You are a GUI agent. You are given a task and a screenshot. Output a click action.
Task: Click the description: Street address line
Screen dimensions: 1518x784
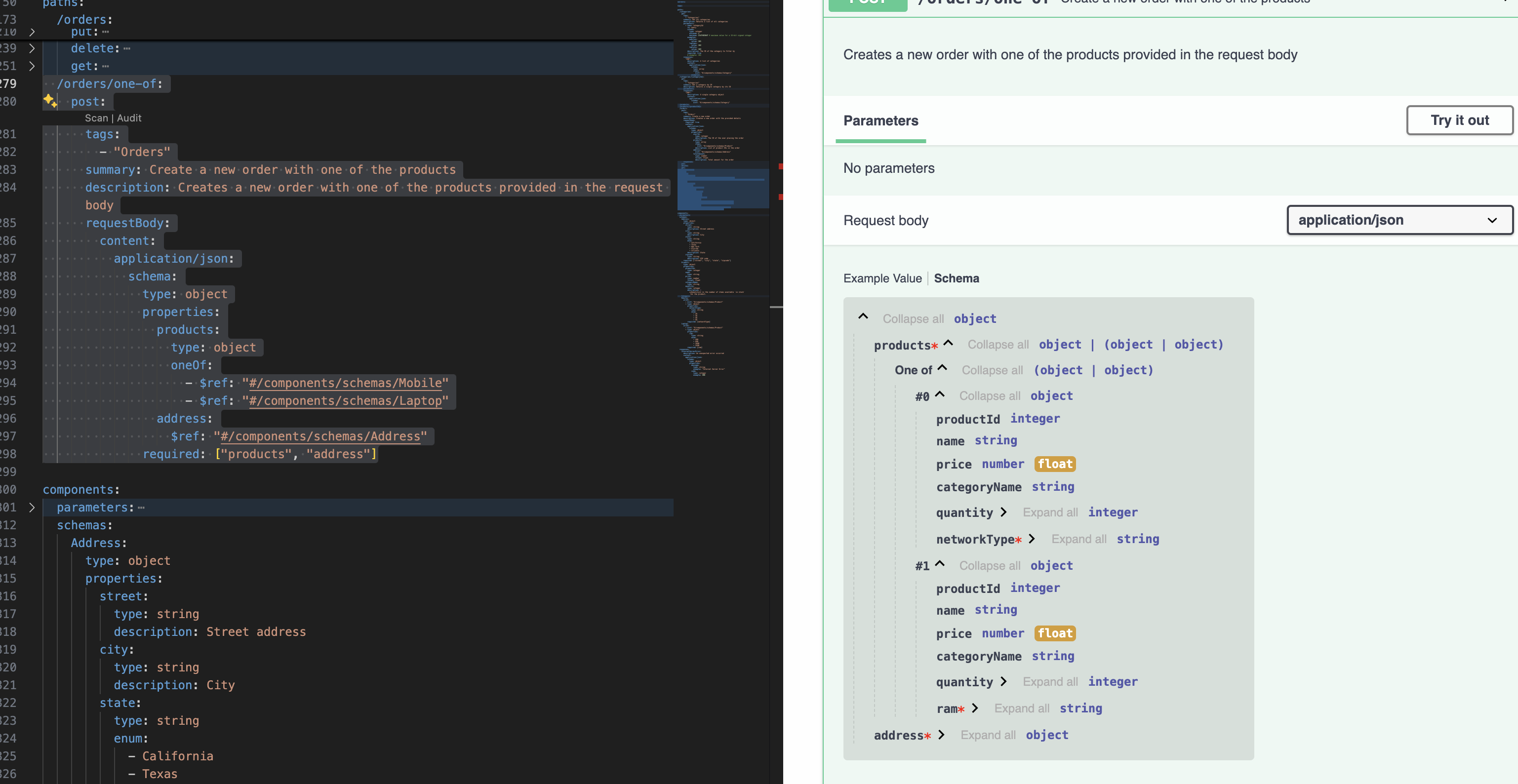[210, 631]
